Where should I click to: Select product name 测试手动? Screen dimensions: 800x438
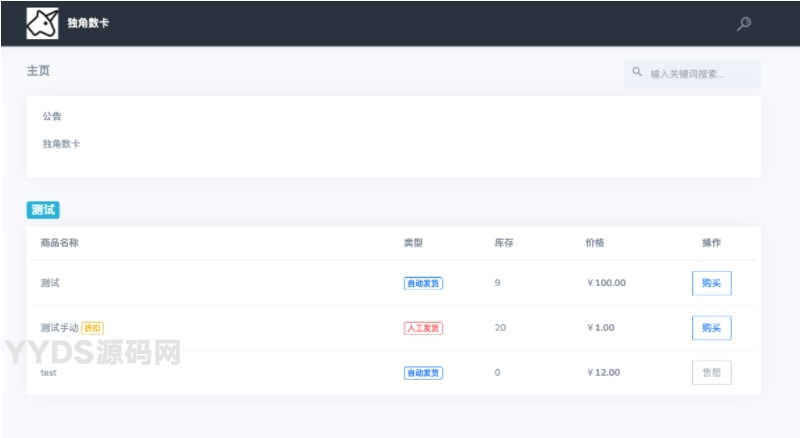(x=59, y=328)
